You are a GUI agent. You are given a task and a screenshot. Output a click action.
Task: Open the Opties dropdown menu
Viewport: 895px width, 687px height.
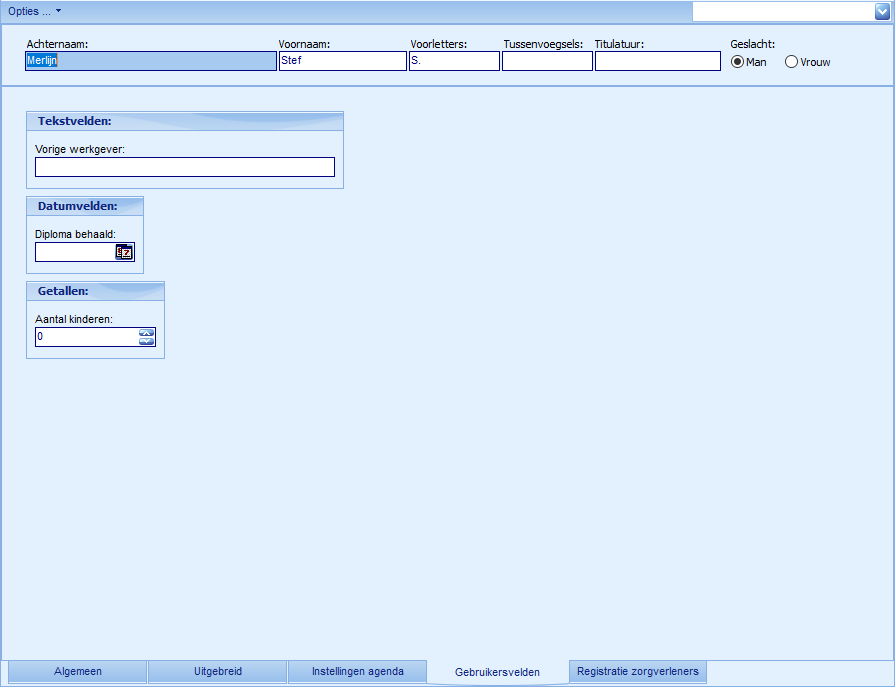coord(34,11)
